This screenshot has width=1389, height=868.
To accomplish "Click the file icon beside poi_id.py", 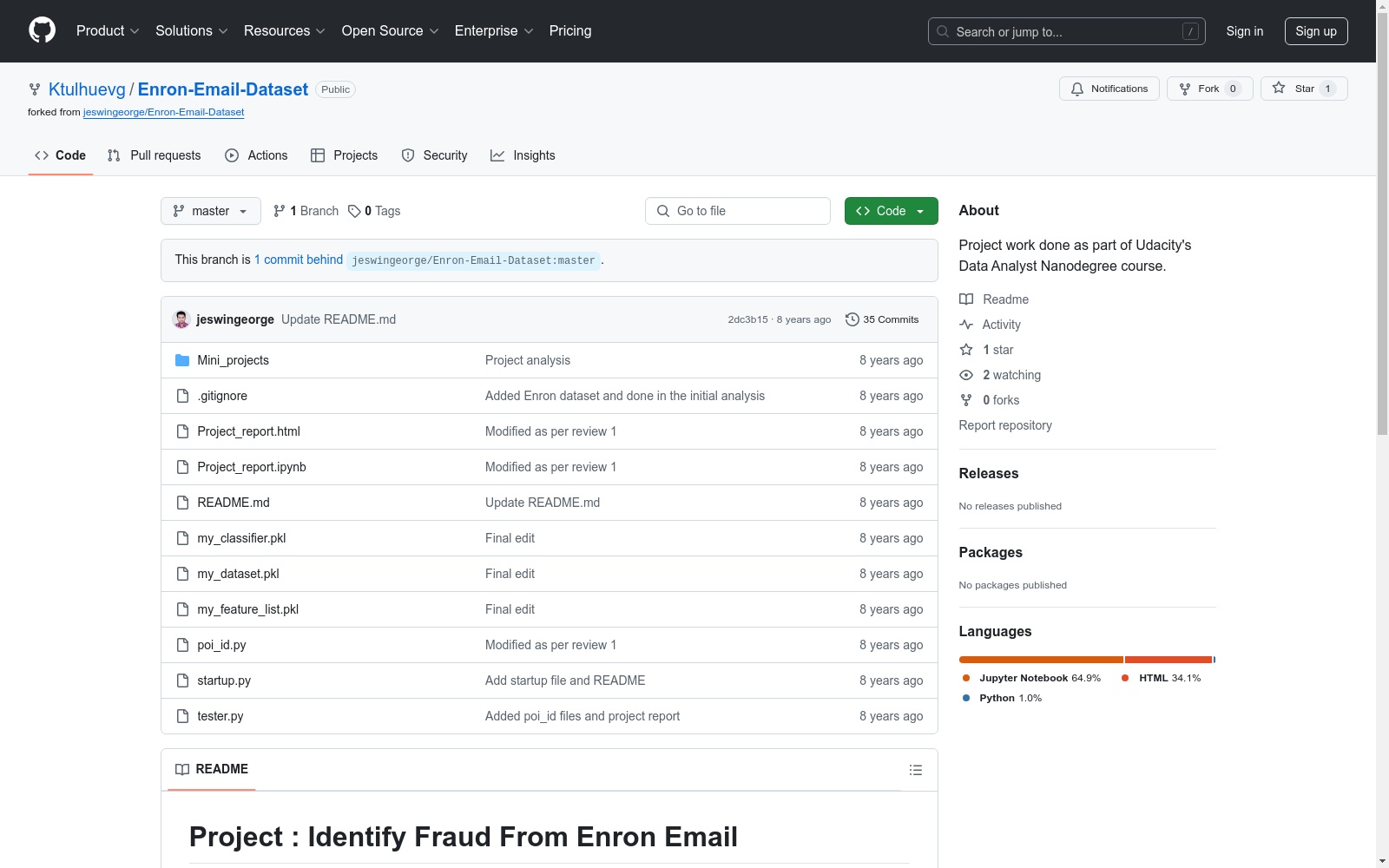I will (x=182, y=645).
